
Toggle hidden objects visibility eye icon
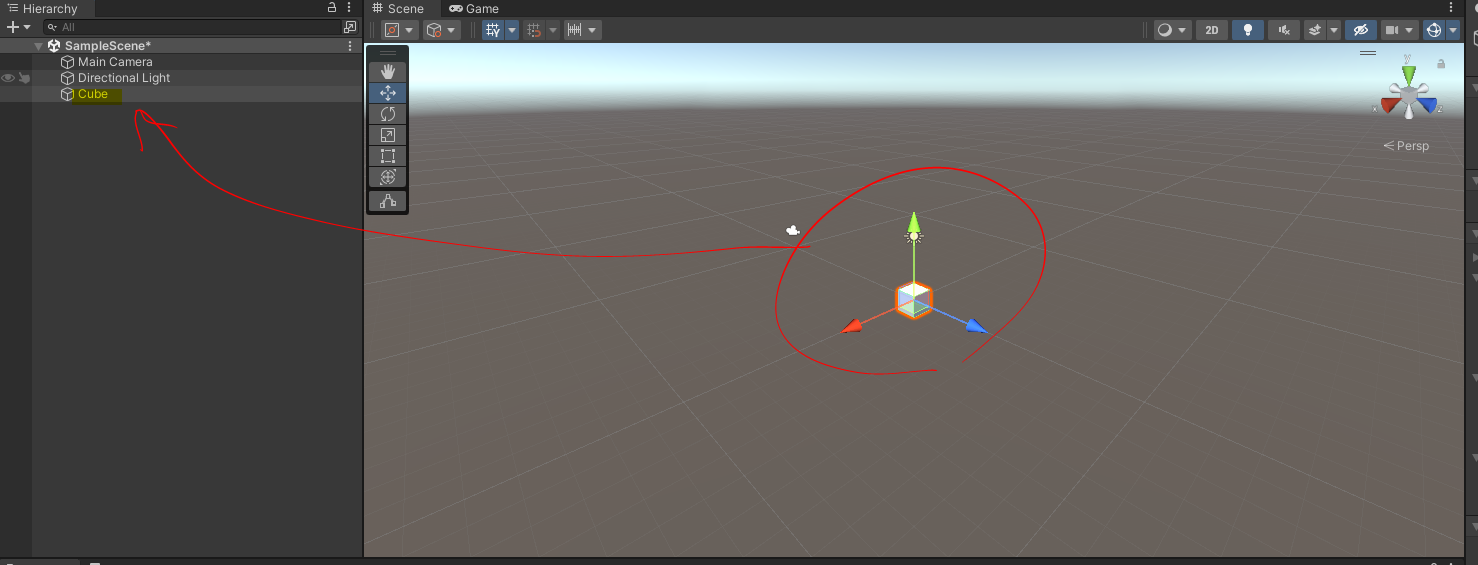pyautogui.click(x=1362, y=30)
